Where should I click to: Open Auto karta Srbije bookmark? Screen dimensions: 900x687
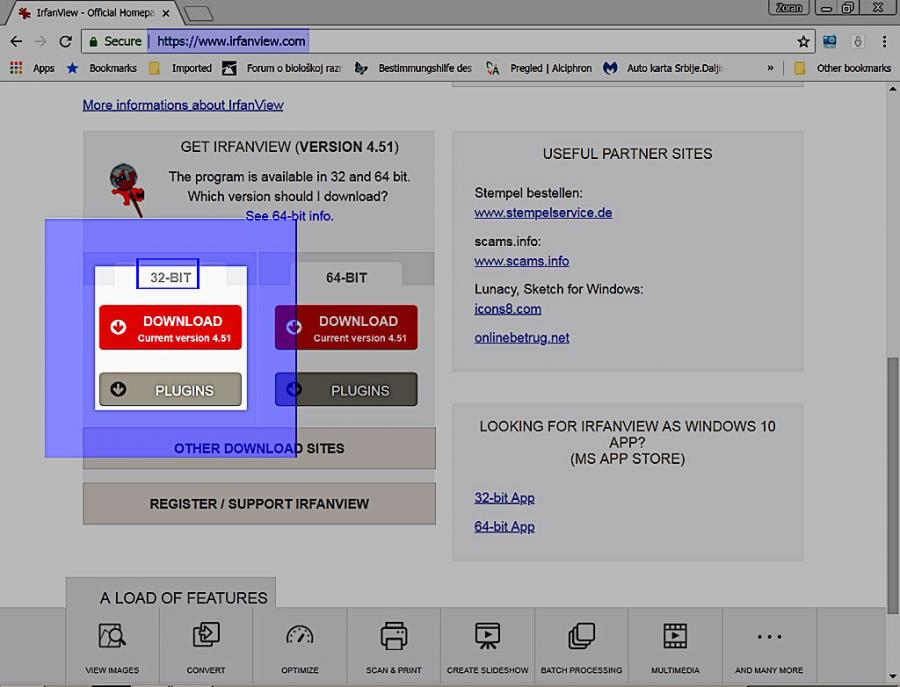click(662, 68)
